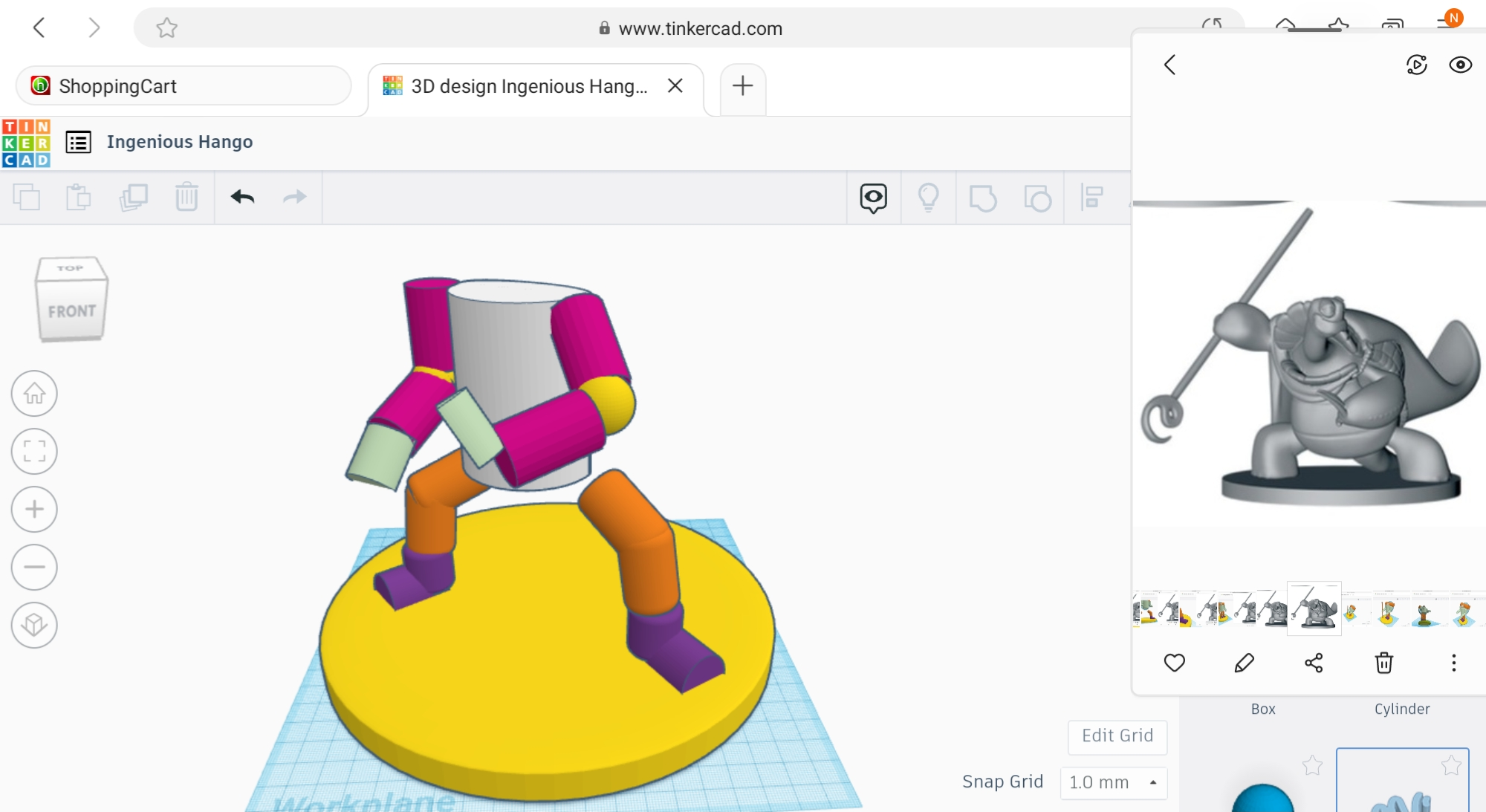Select the gray turtle figurine thumbnail
This screenshot has width=1486, height=812.
pos(1314,609)
